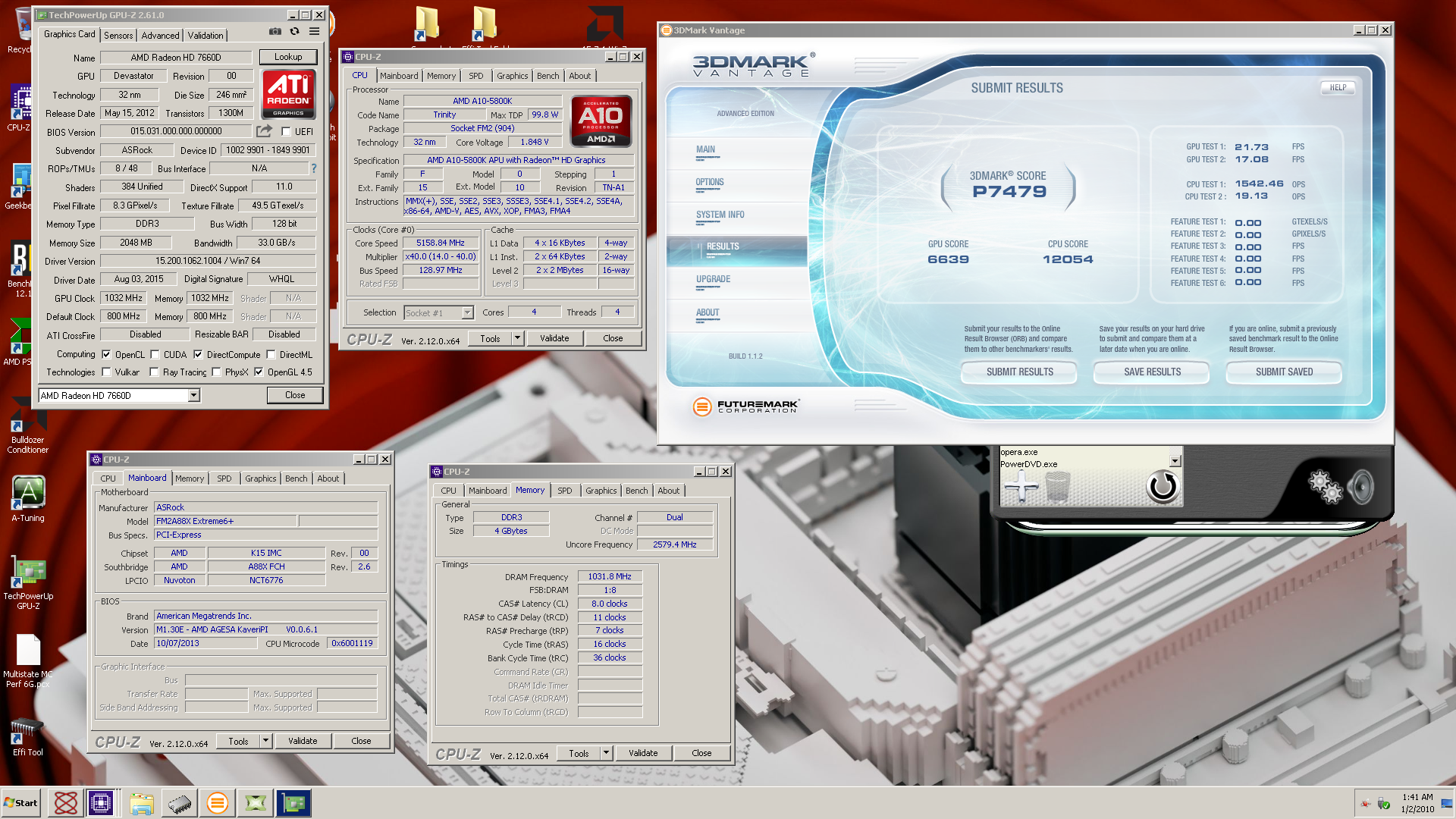Image resolution: width=1456 pixels, height=819 pixels.
Task: Click the Submit Saved button
Action: click(1284, 372)
